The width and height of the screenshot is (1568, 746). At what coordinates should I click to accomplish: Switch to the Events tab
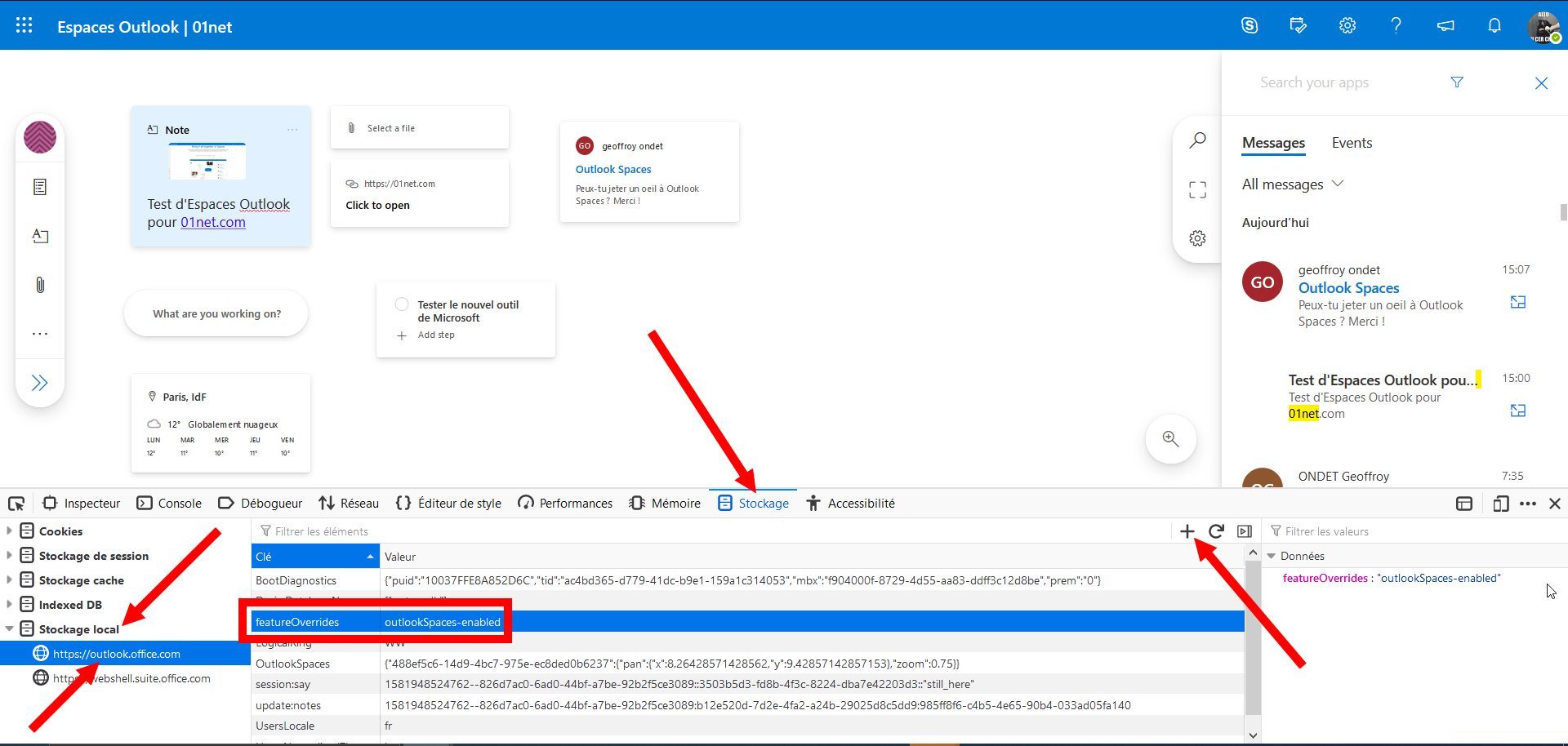(1352, 143)
